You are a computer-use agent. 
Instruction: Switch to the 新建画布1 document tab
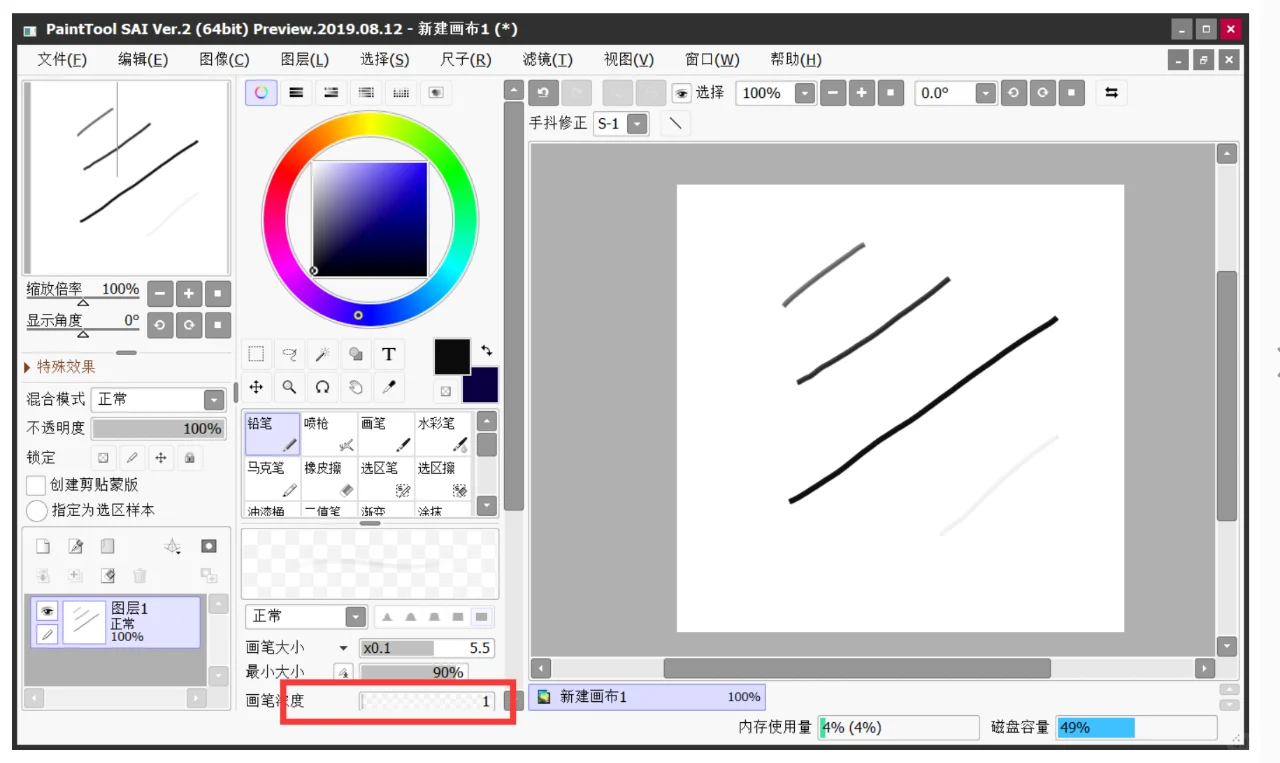(648, 697)
